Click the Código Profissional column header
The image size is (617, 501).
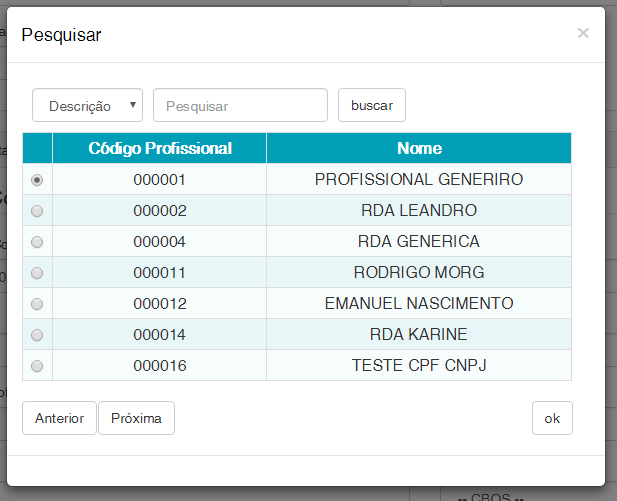[x=160, y=148]
